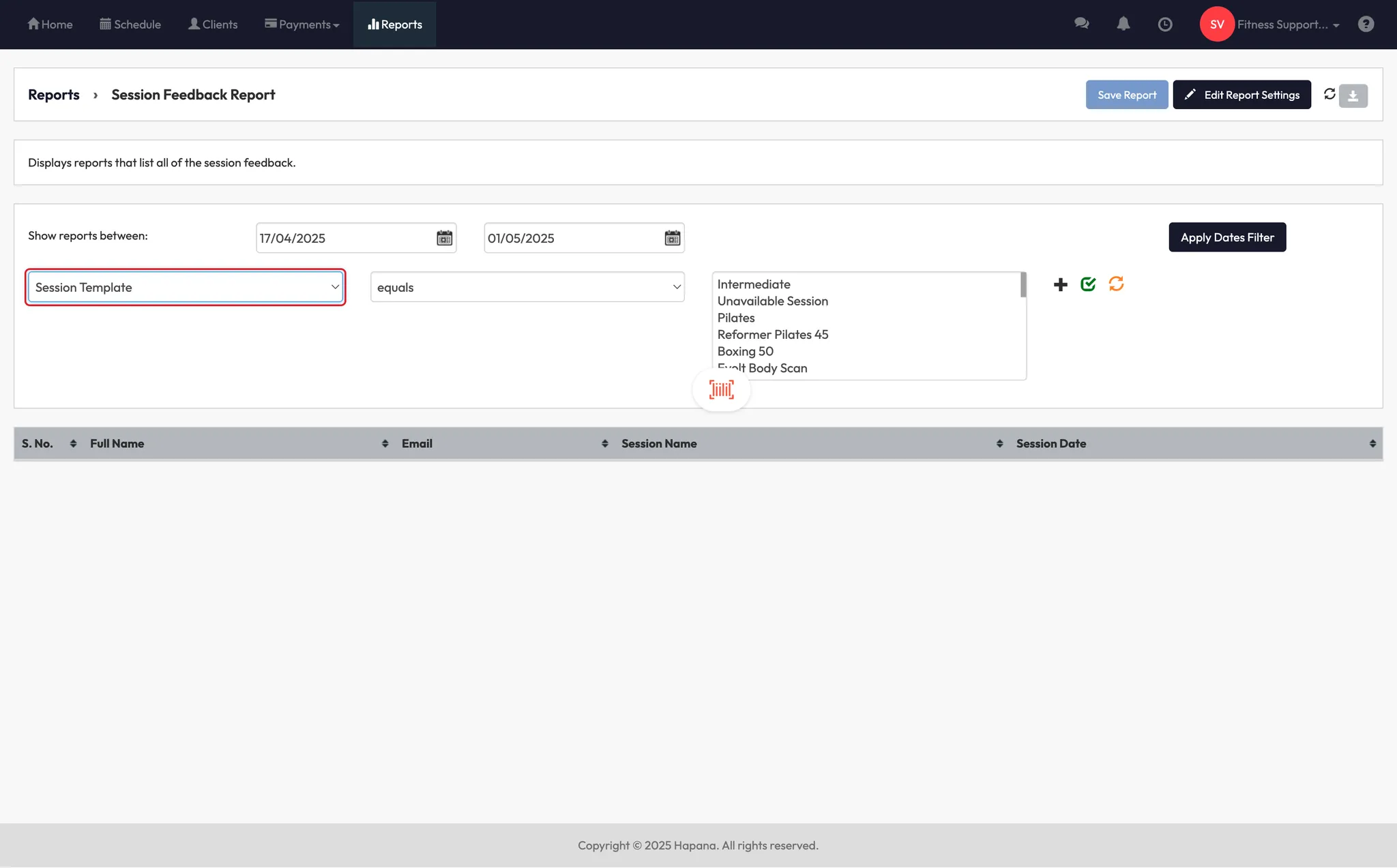The width and height of the screenshot is (1397, 868).
Task: Open the chat messages icon
Action: tap(1081, 24)
